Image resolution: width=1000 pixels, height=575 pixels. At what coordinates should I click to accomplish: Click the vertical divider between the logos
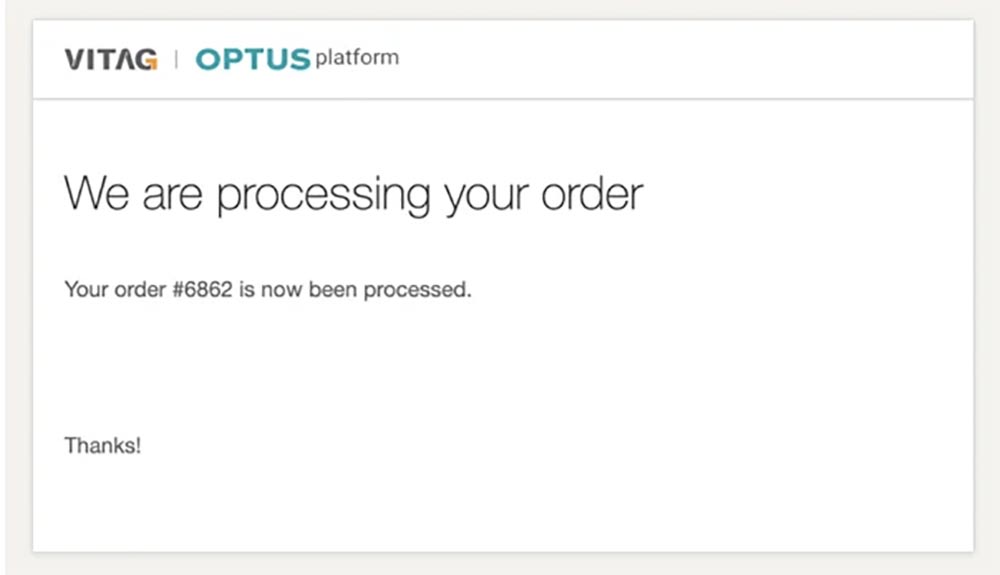point(176,60)
